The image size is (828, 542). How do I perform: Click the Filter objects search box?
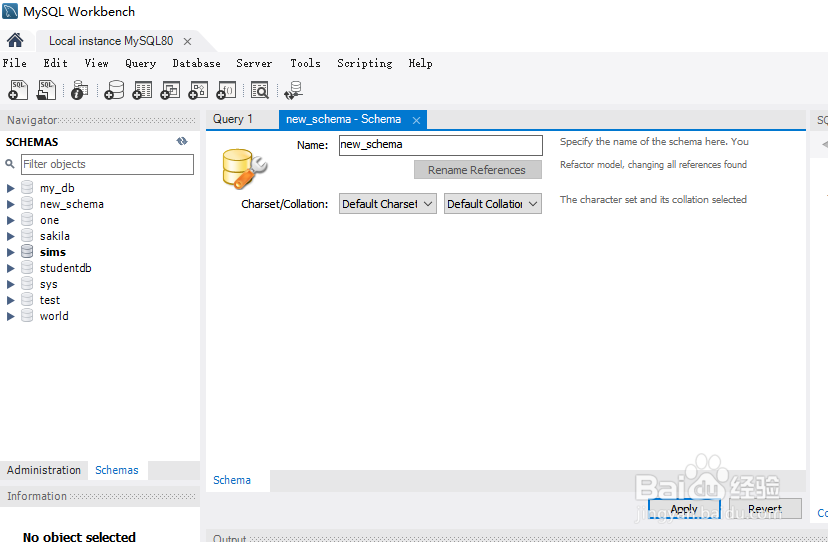pyautogui.click(x=107, y=164)
